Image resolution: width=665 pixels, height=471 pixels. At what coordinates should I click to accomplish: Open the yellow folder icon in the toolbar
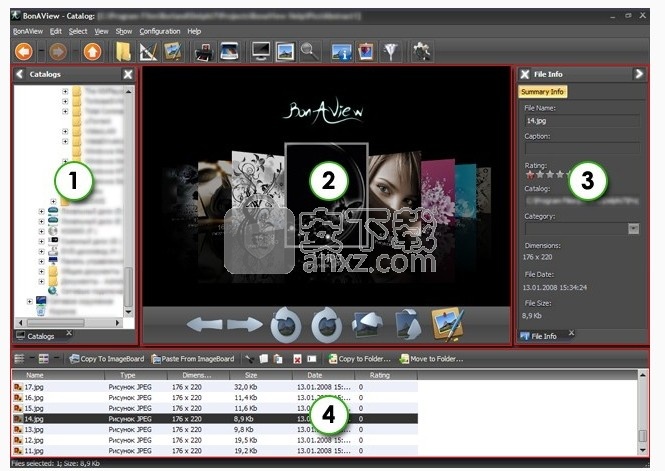[x=123, y=52]
